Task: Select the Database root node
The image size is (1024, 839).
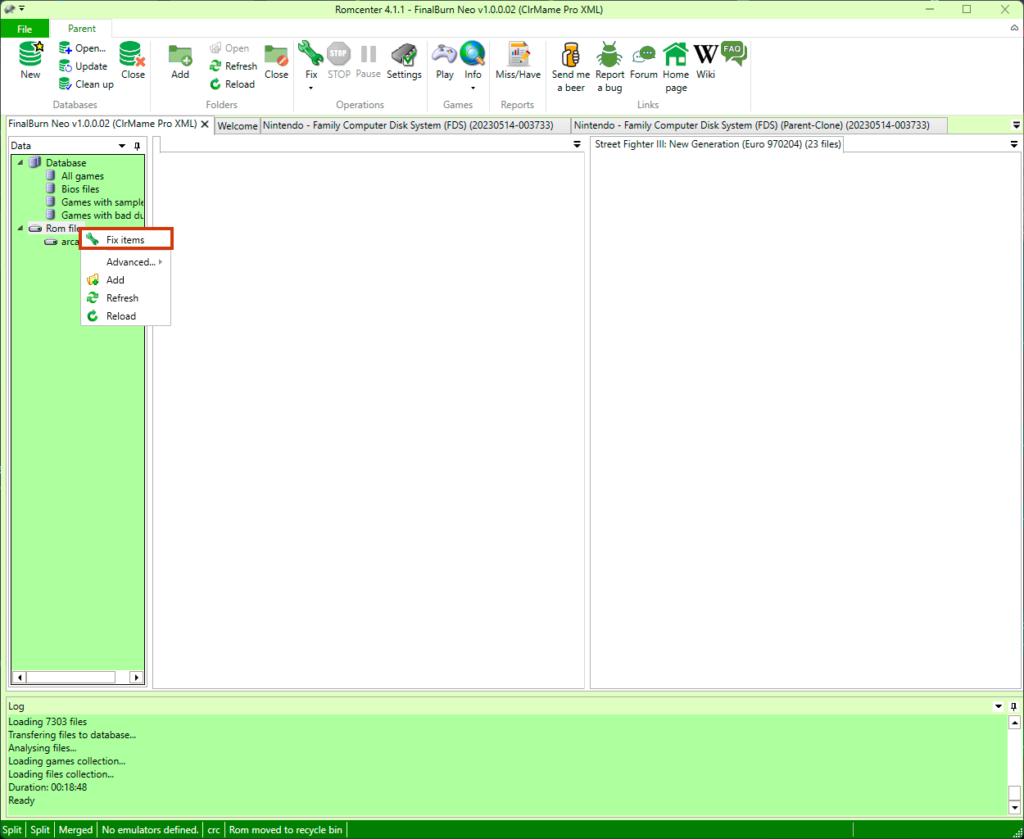Action: coord(65,163)
